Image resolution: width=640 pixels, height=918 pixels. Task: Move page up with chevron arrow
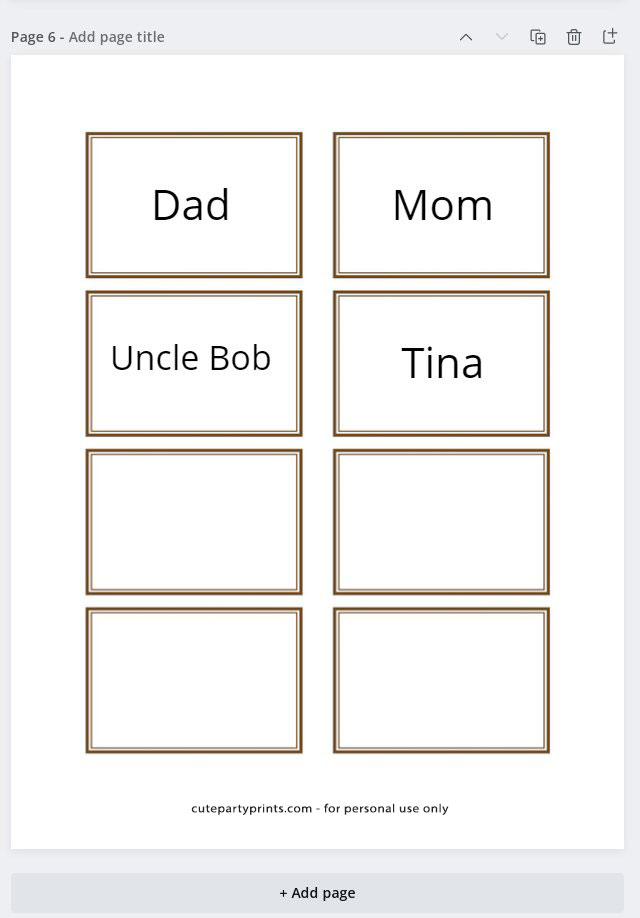(466, 37)
